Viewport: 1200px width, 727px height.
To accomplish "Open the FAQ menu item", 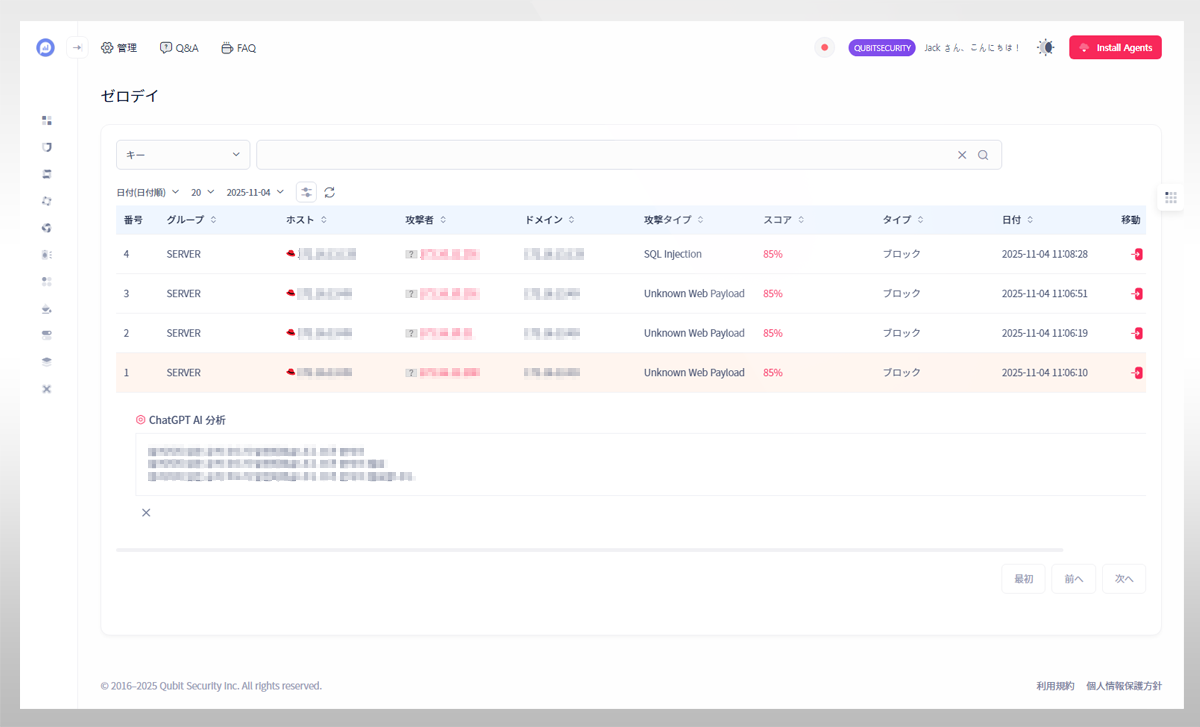I will point(238,48).
